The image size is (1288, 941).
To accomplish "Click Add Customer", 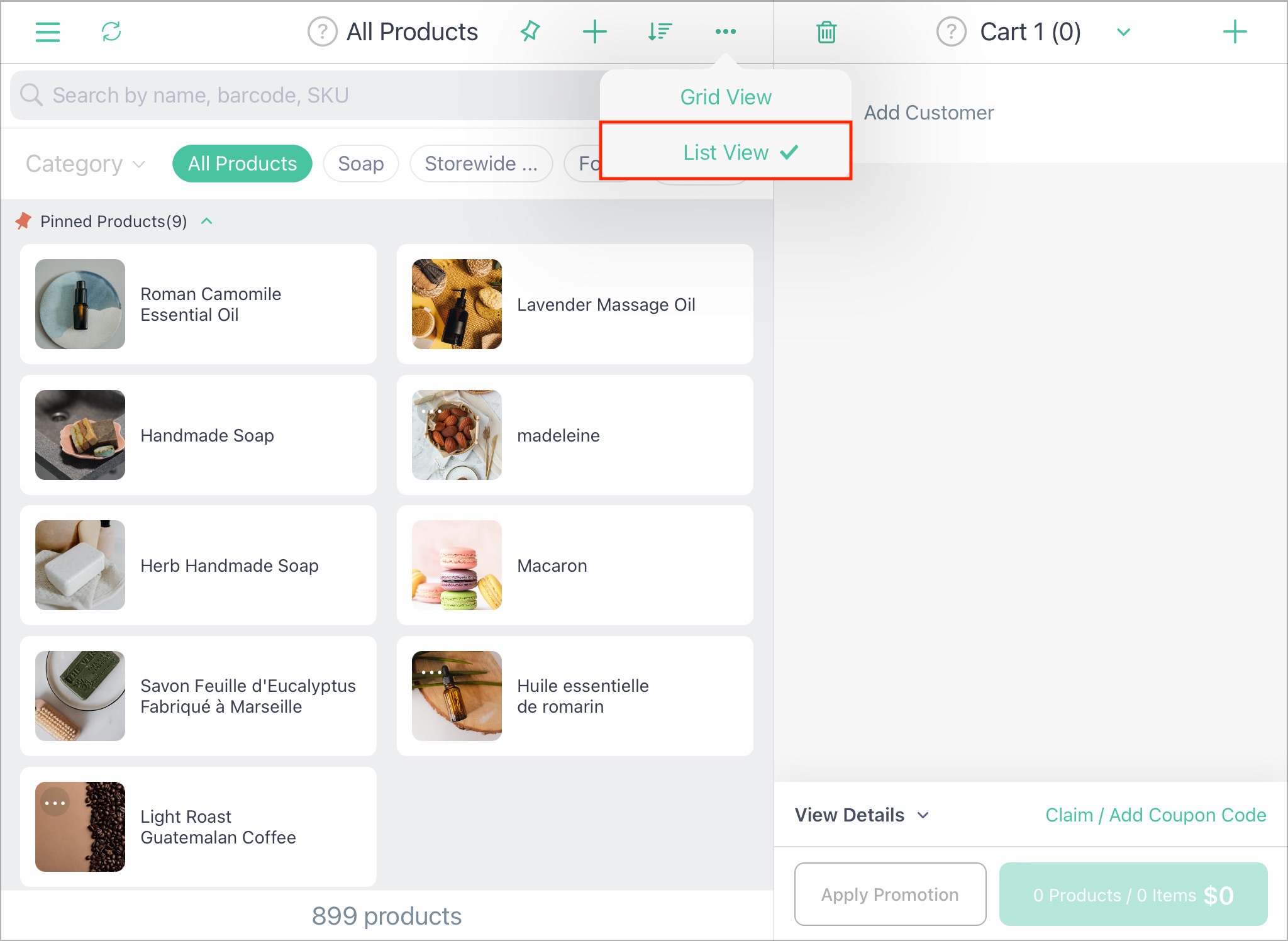I will point(928,113).
